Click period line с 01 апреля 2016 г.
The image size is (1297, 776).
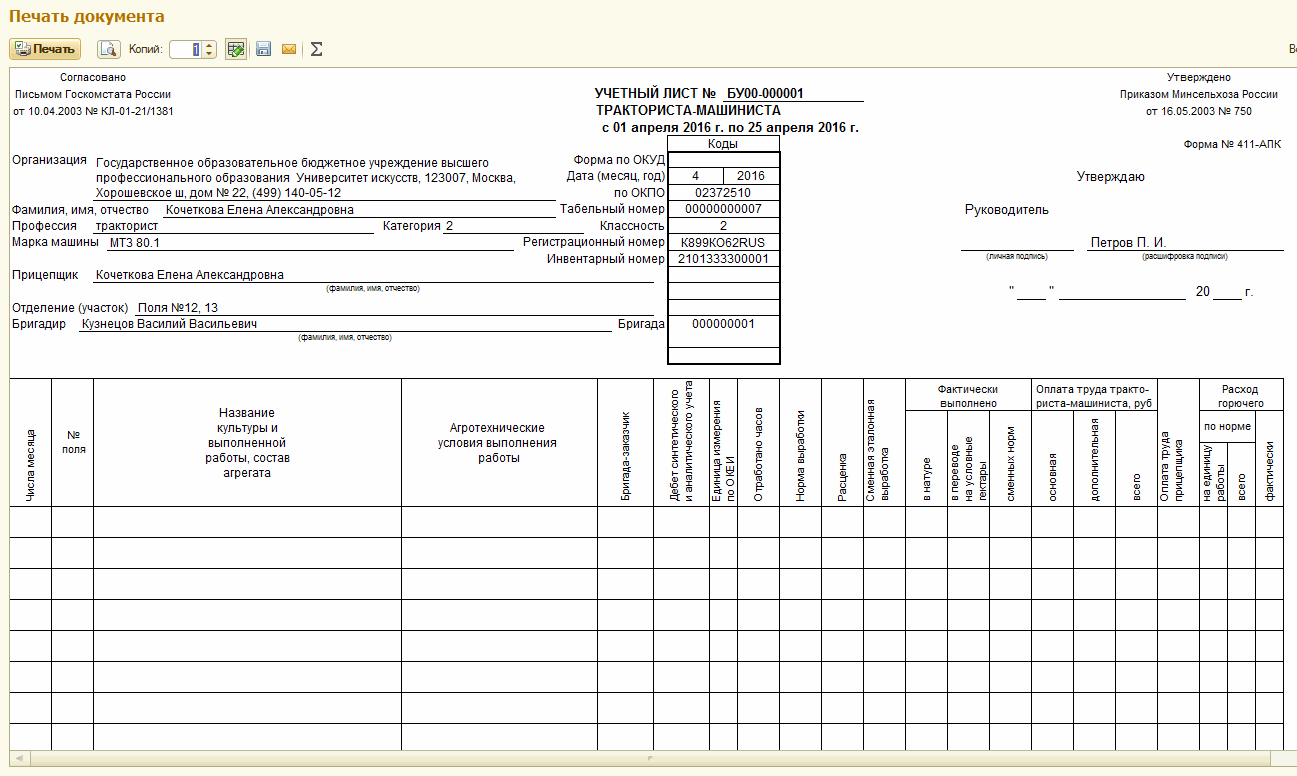click(x=730, y=128)
